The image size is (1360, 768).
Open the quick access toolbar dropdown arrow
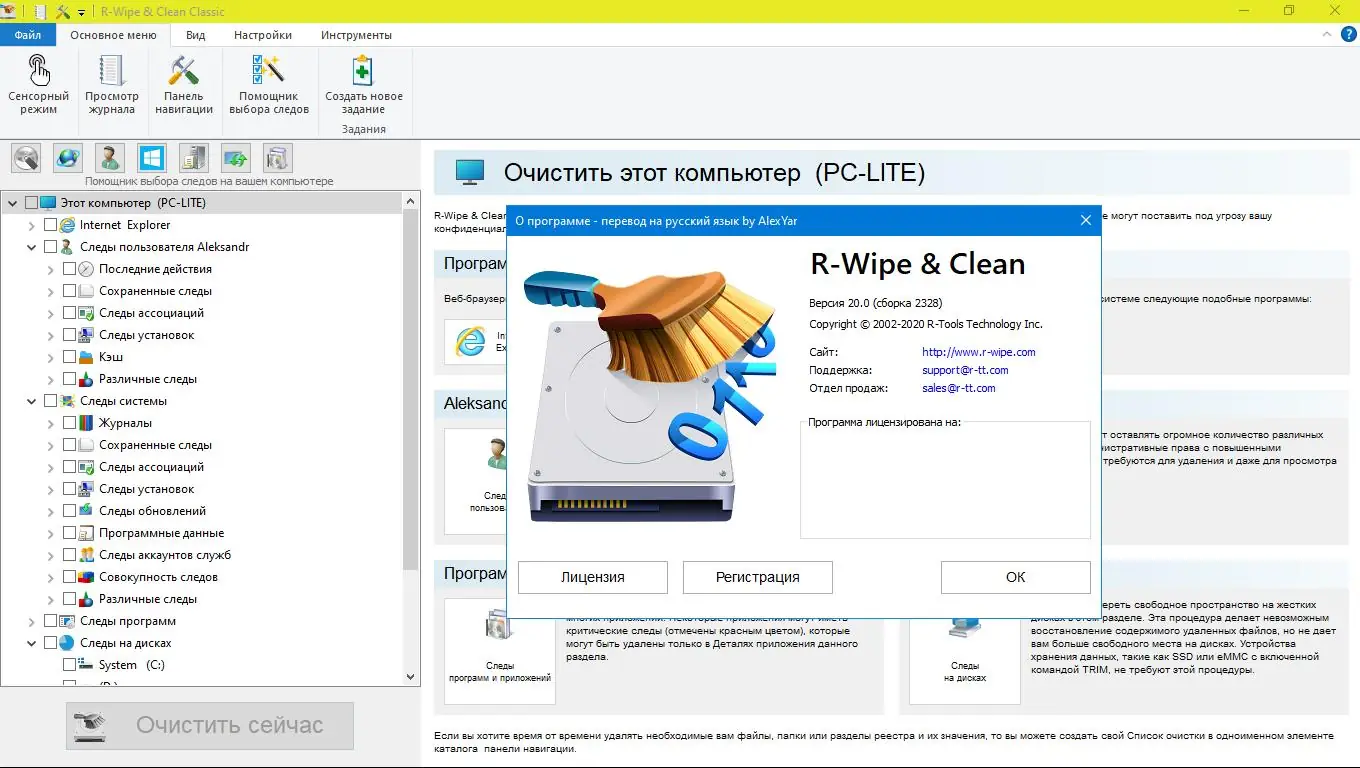click(82, 12)
